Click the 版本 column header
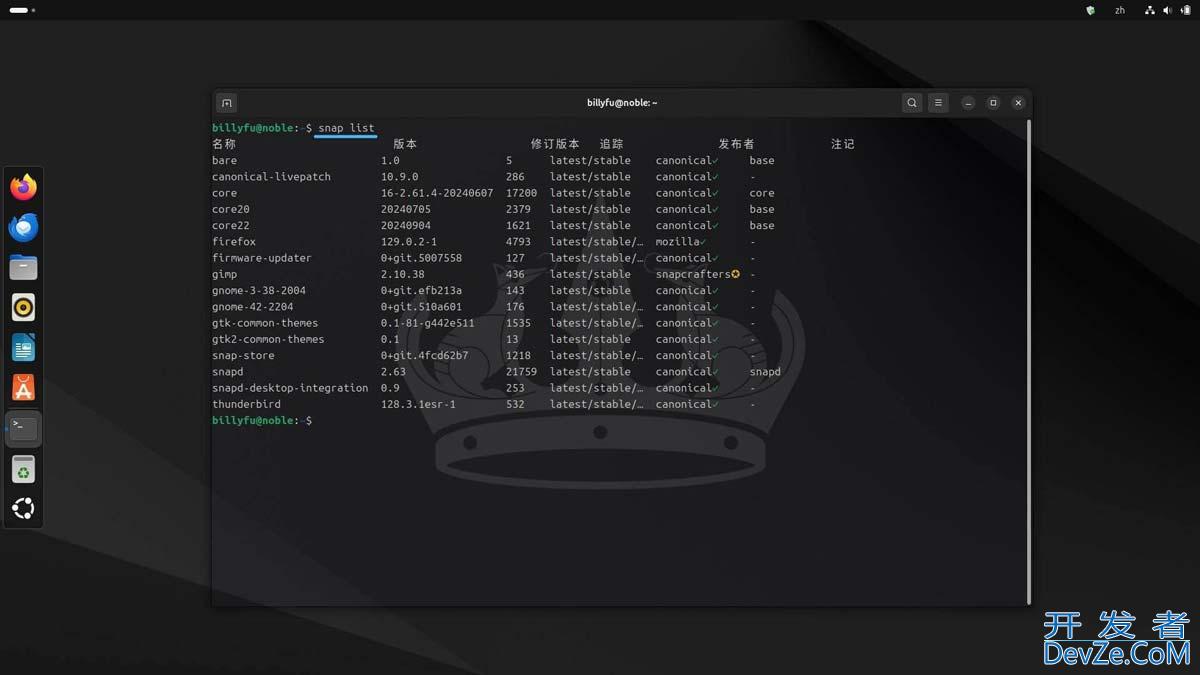The height and width of the screenshot is (675, 1200). [x=405, y=144]
